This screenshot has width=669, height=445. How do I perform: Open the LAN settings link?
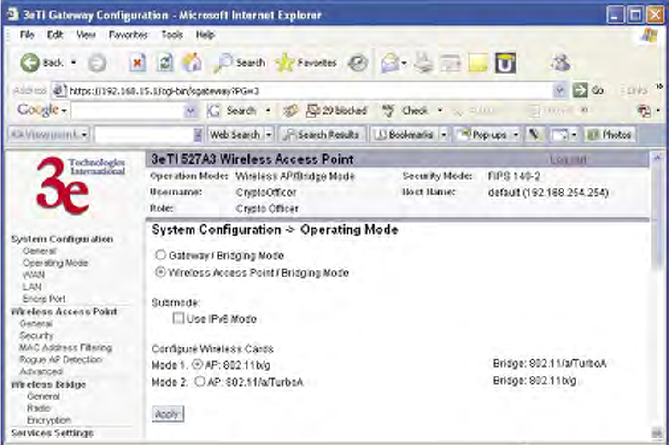pos(32,287)
